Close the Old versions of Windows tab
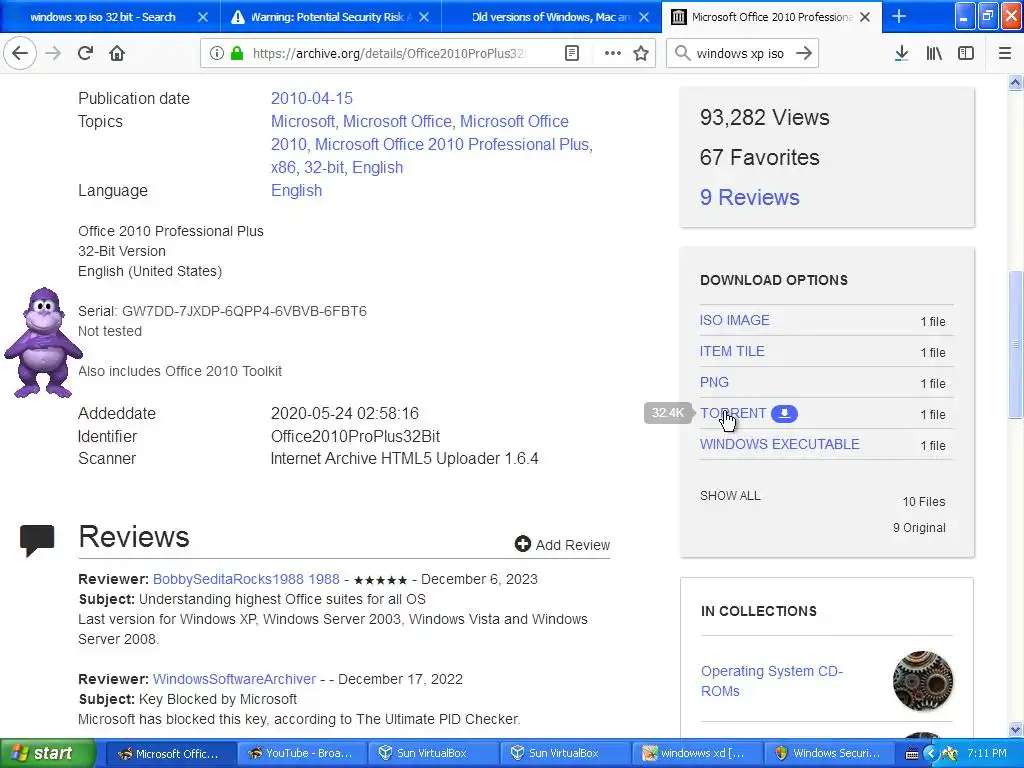The width and height of the screenshot is (1024, 768). click(644, 17)
